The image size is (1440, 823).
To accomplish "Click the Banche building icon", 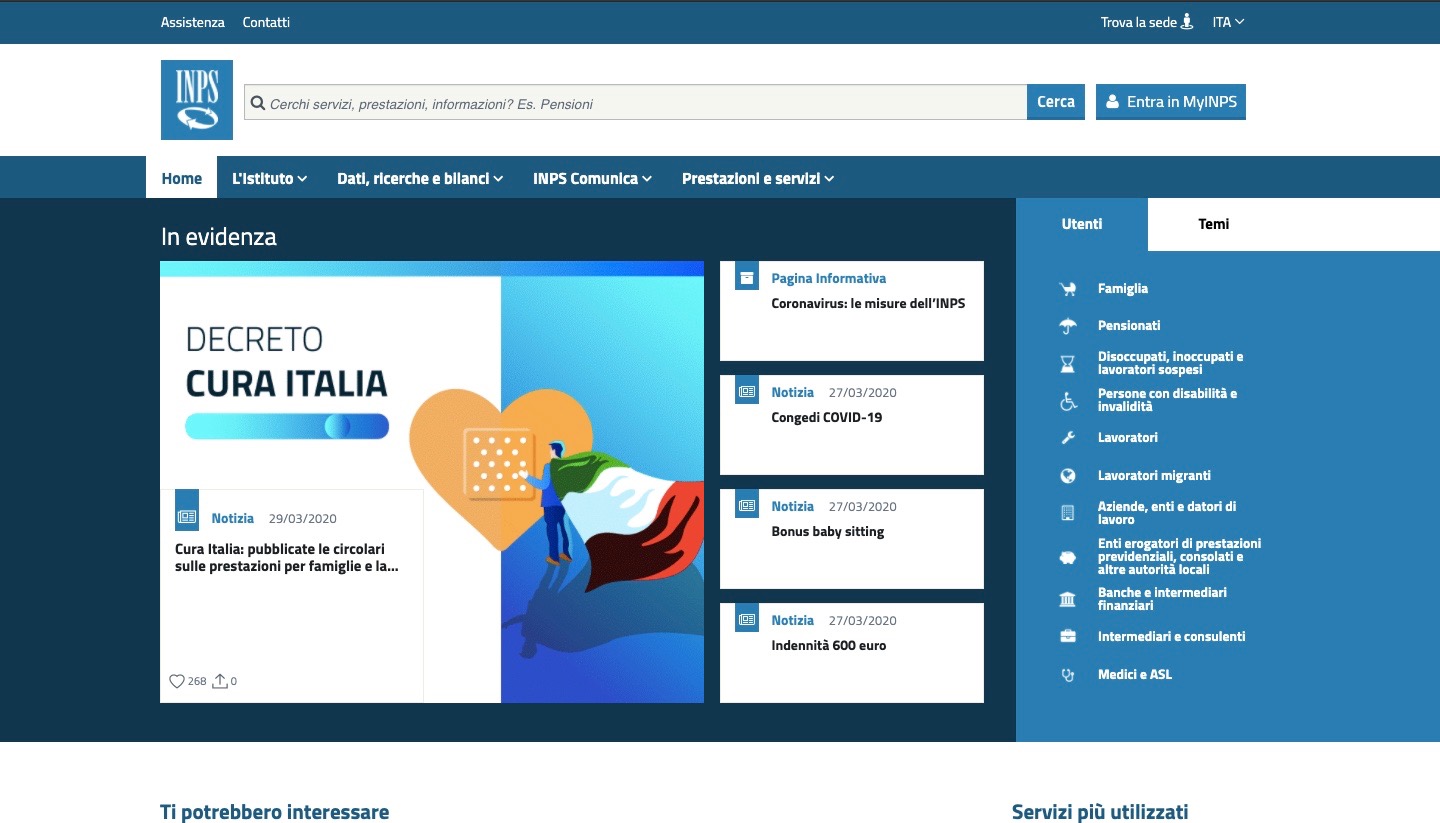I will pos(1068,599).
